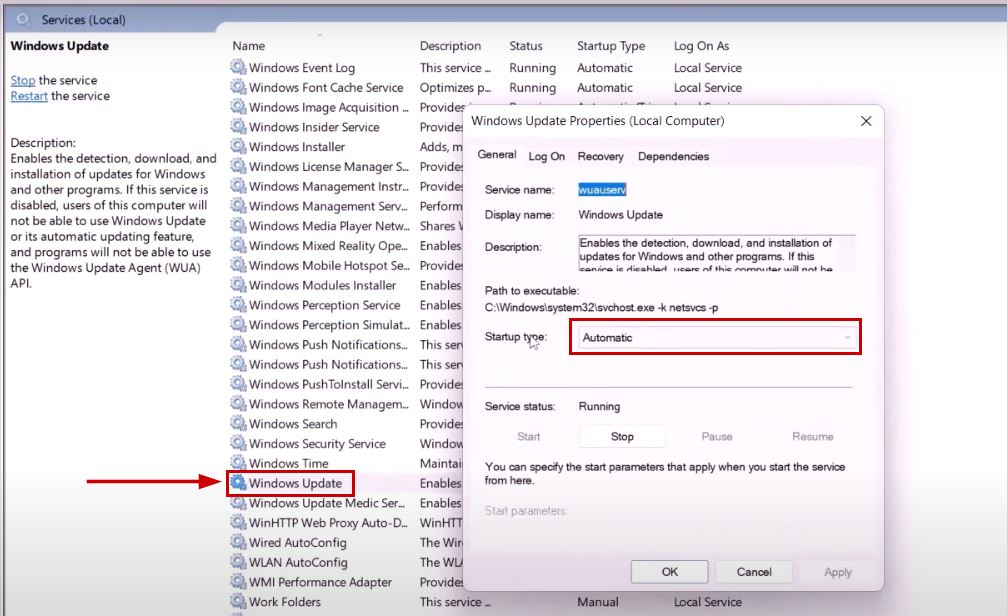Click the gear icon beside Work Folders
1007x616 pixels.
click(238, 601)
